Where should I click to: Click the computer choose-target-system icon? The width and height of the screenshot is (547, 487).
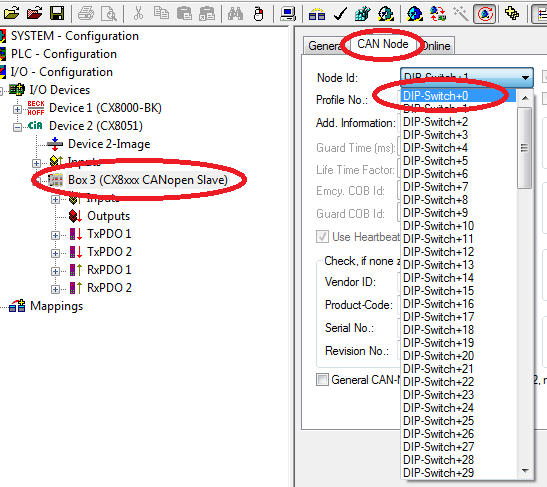[288, 14]
